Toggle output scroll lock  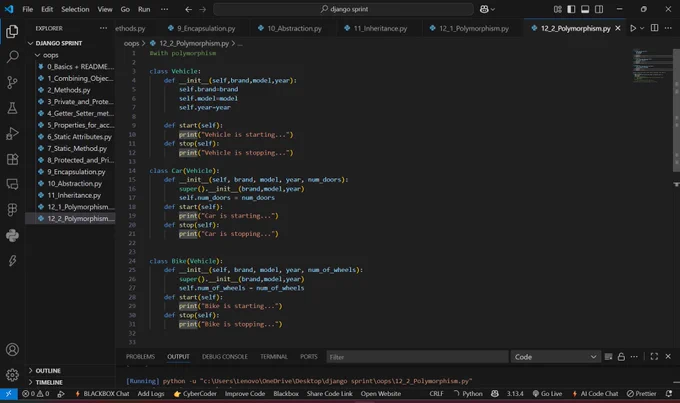(621, 357)
